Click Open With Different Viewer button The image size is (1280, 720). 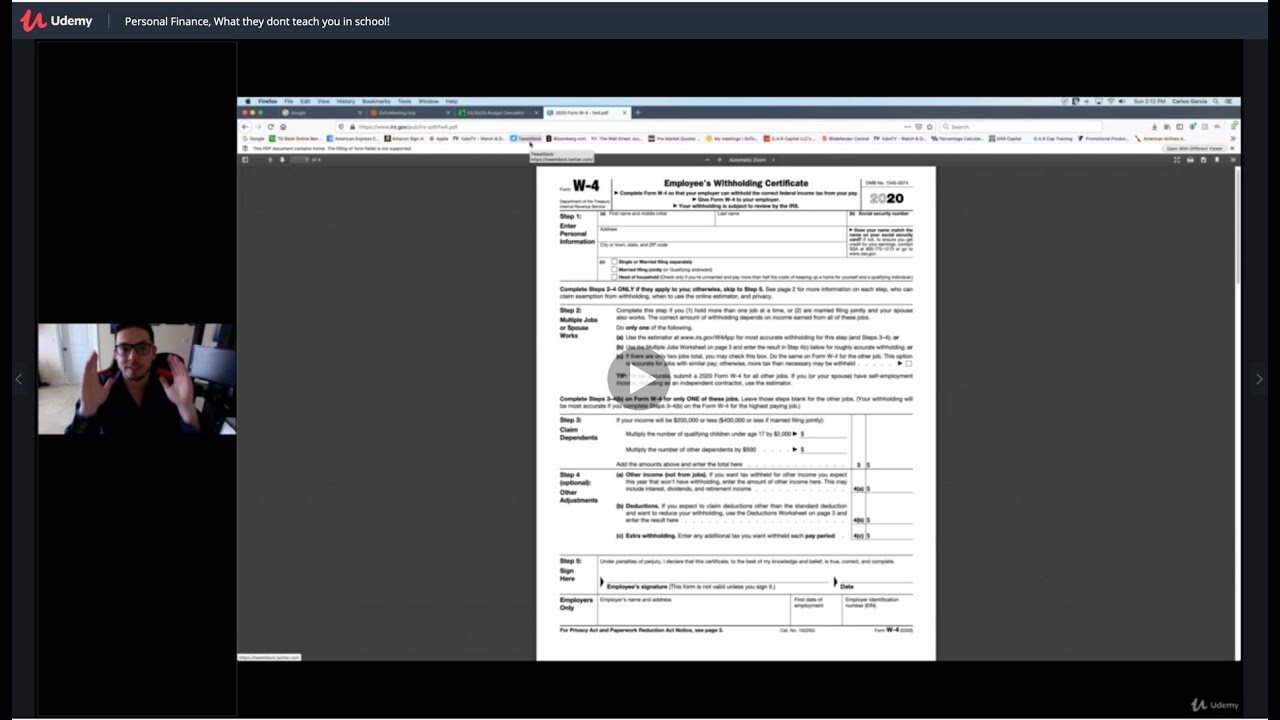click(1194, 148)
